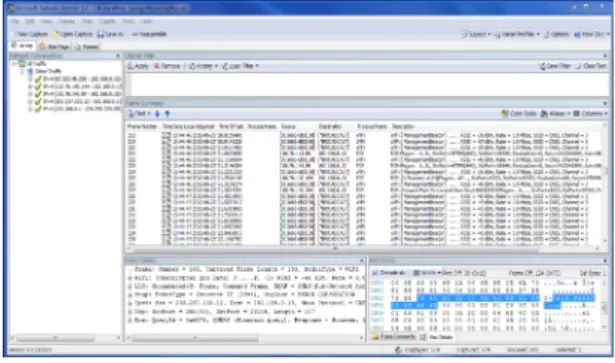Open the Aliases dropdown
This screenshot has height=363, width=615.
tap(555, 114)
